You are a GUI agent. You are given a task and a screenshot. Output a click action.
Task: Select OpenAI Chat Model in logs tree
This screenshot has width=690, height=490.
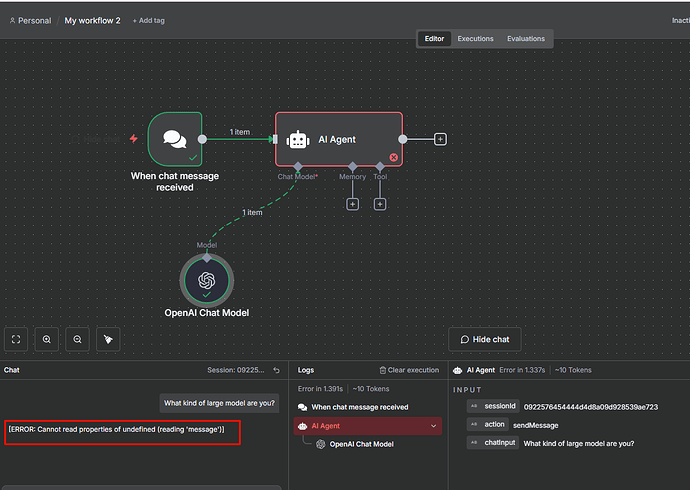(361, 444)
